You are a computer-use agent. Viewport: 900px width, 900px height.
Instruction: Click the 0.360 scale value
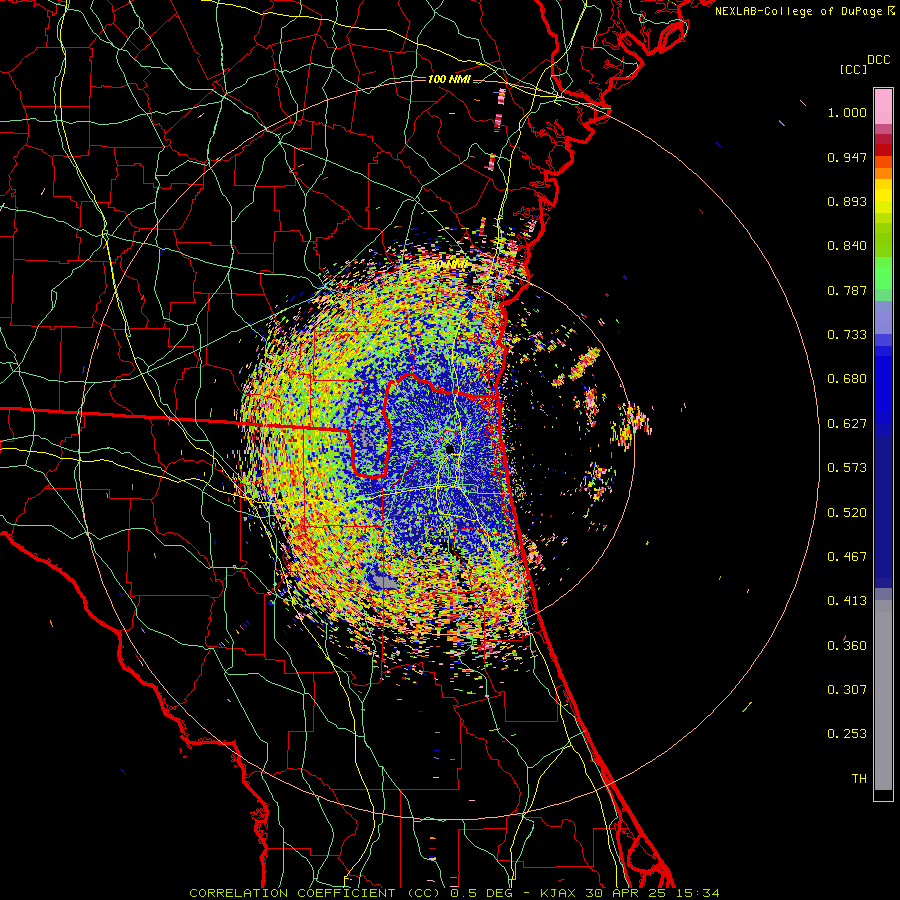(847, 646)
